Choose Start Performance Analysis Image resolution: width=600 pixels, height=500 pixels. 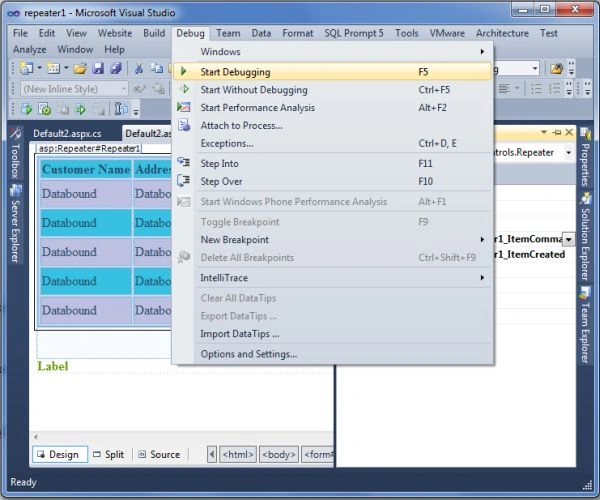tap(332, 107)
